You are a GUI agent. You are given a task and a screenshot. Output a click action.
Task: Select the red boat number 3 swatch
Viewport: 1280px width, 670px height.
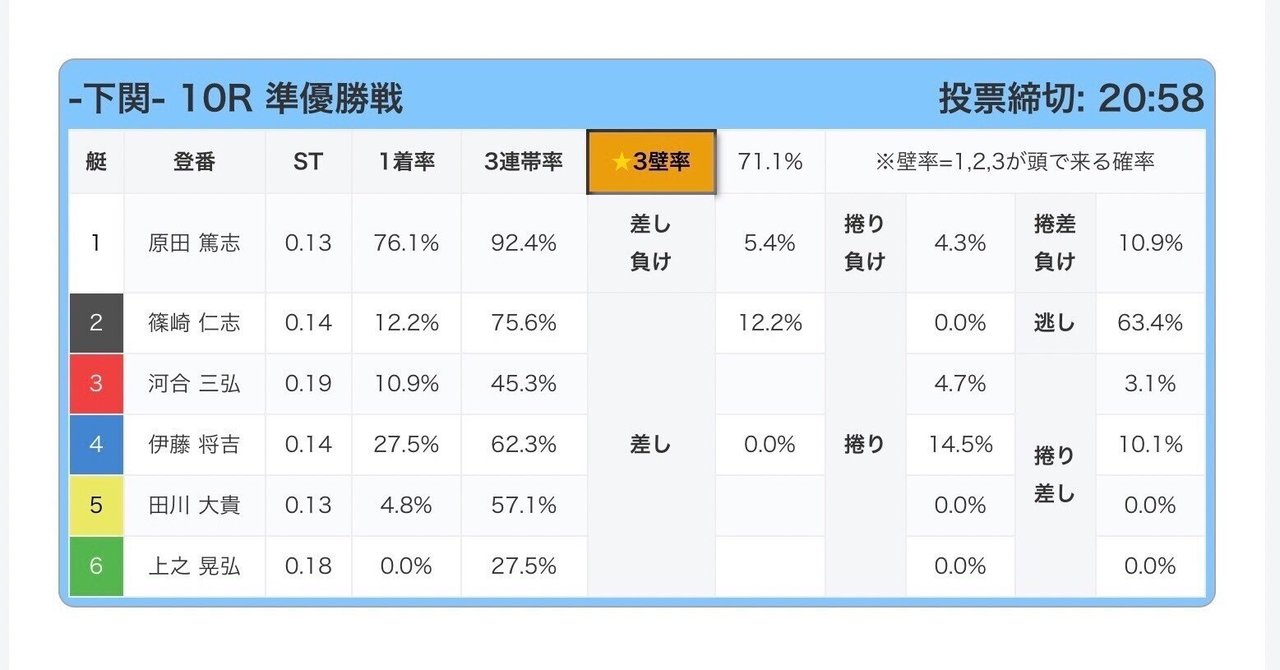pos(96,384)
